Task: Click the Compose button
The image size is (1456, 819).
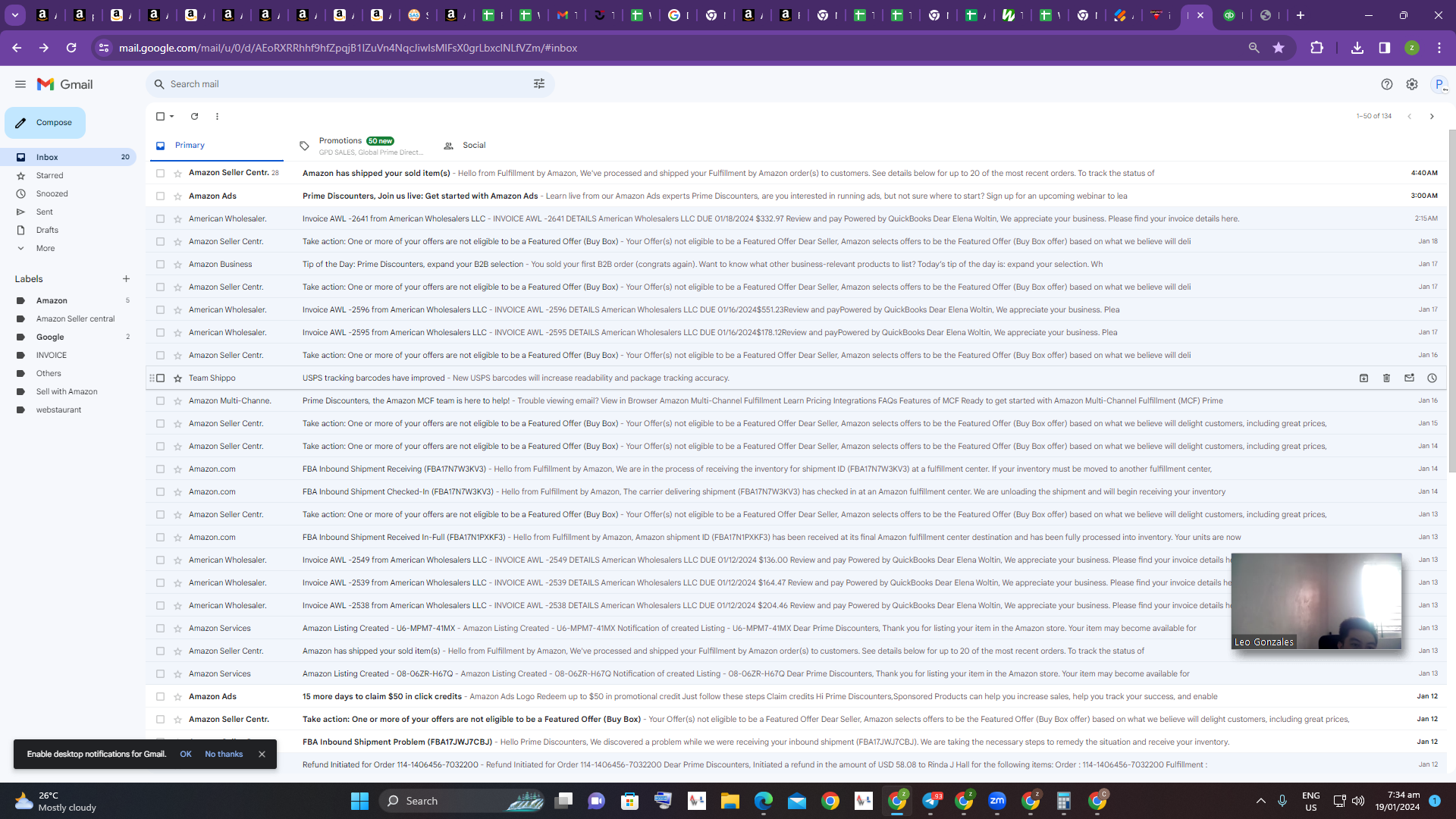Action: [x=45, y=123]
